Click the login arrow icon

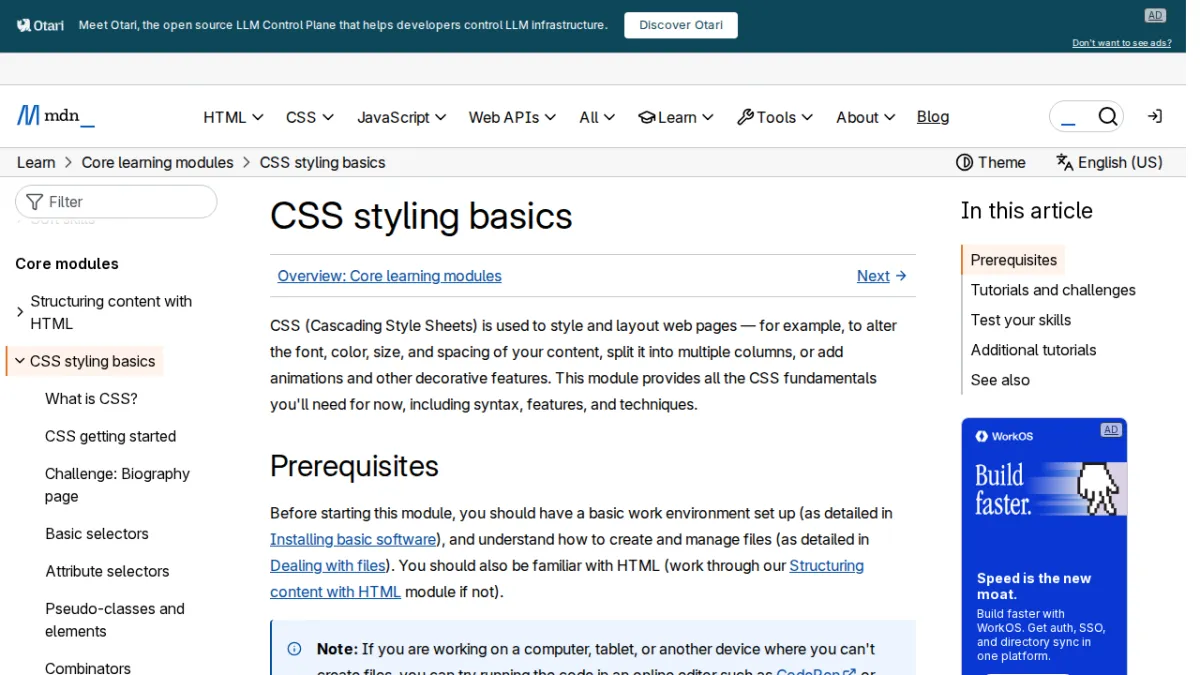coord(1154,117)
